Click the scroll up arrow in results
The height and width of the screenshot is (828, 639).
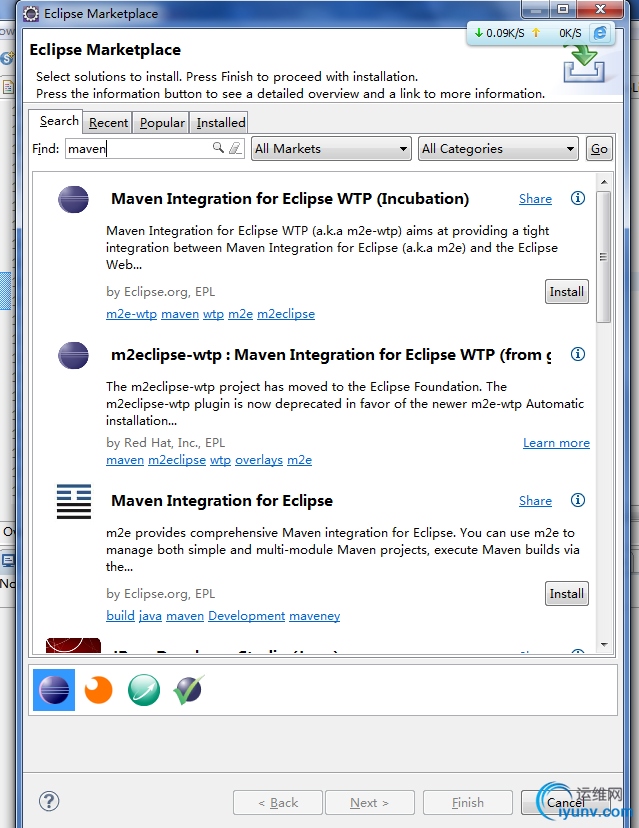click(x=604, y=182)
